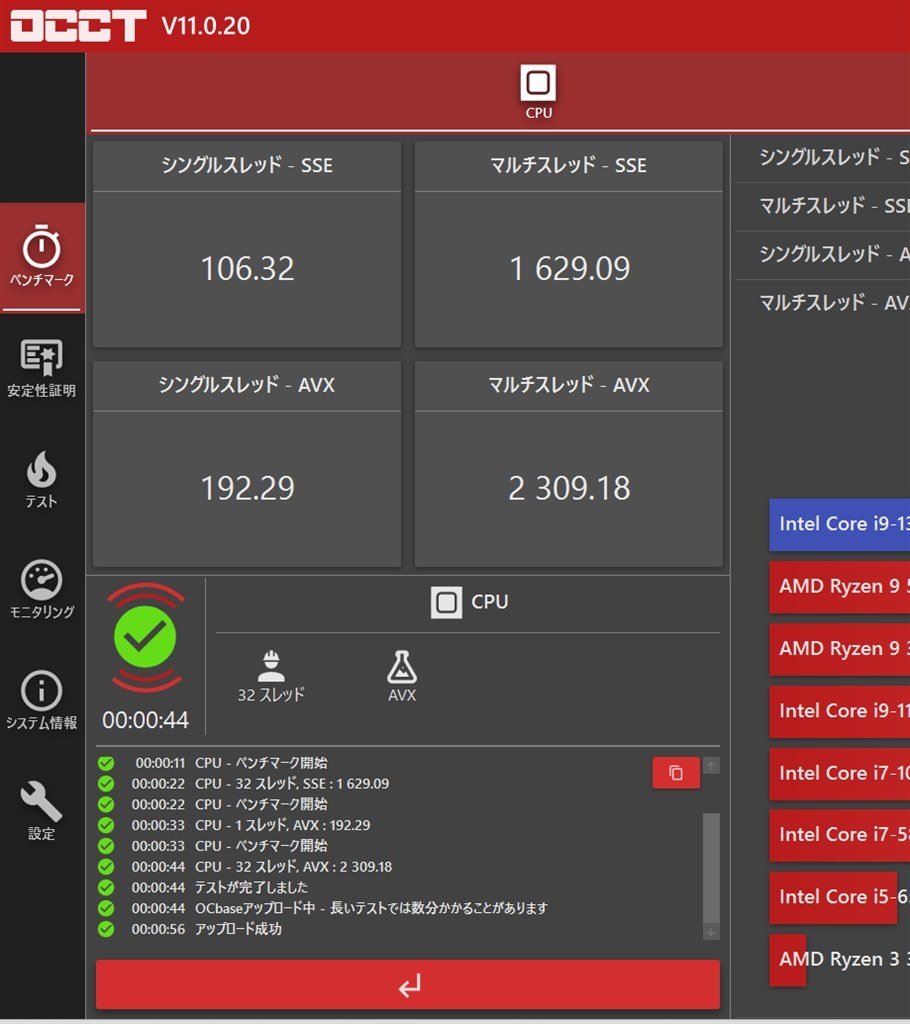
Task: Select the CPU benchmark tab at top
Action: click(538, 92)
